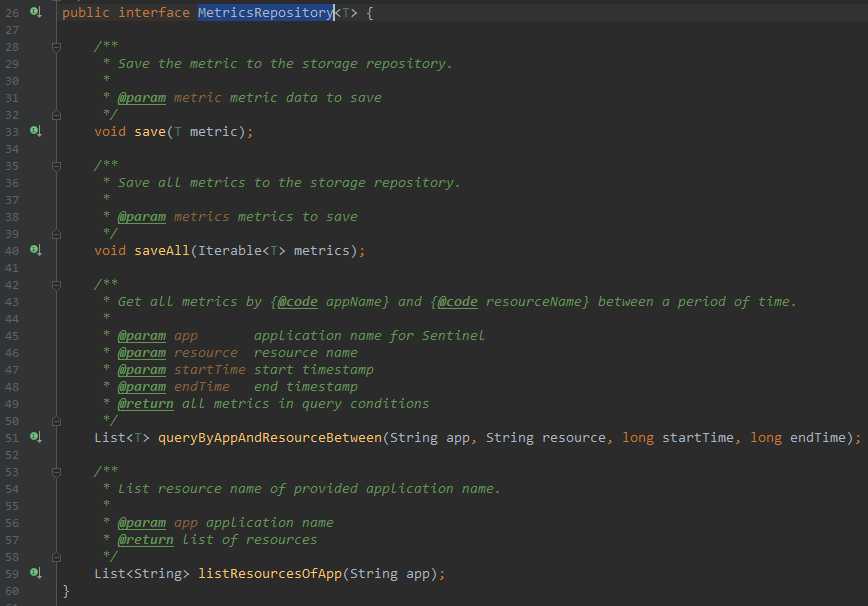Click the 'save' method name on line 33

click(150, 132)
